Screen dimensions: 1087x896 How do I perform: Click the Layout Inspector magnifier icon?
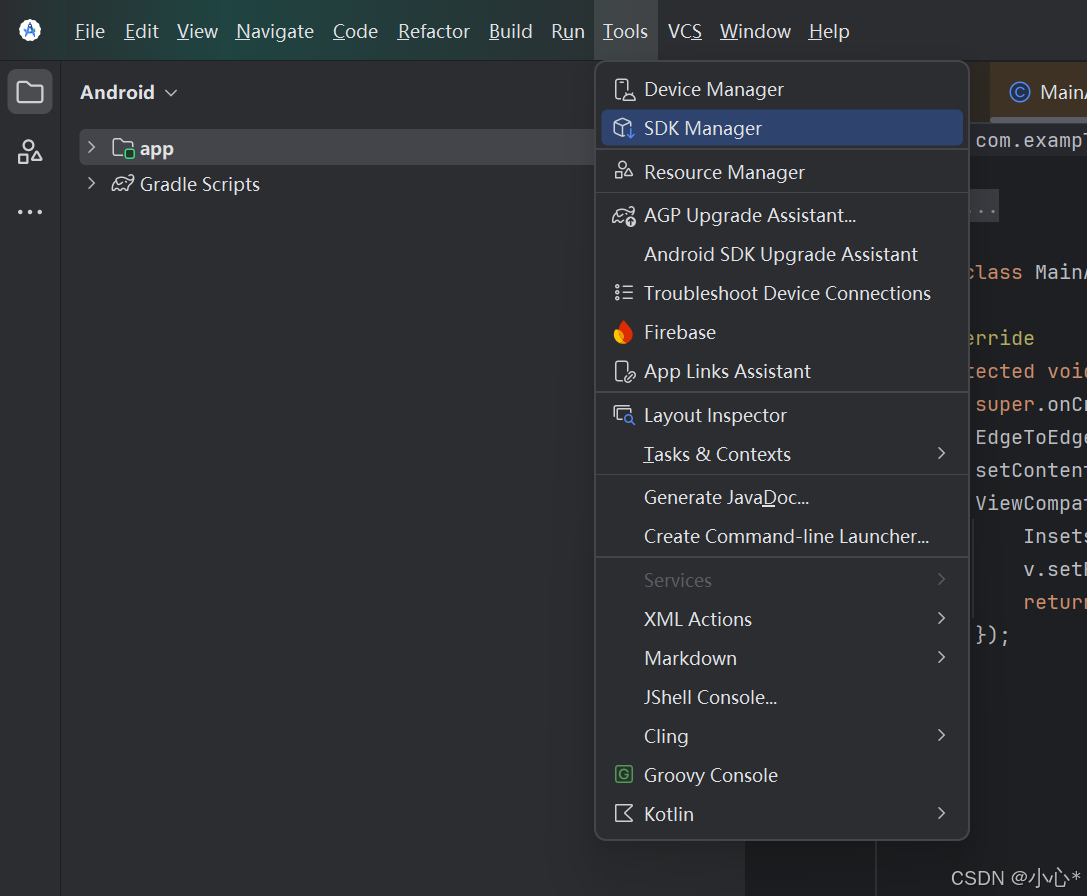624,415
